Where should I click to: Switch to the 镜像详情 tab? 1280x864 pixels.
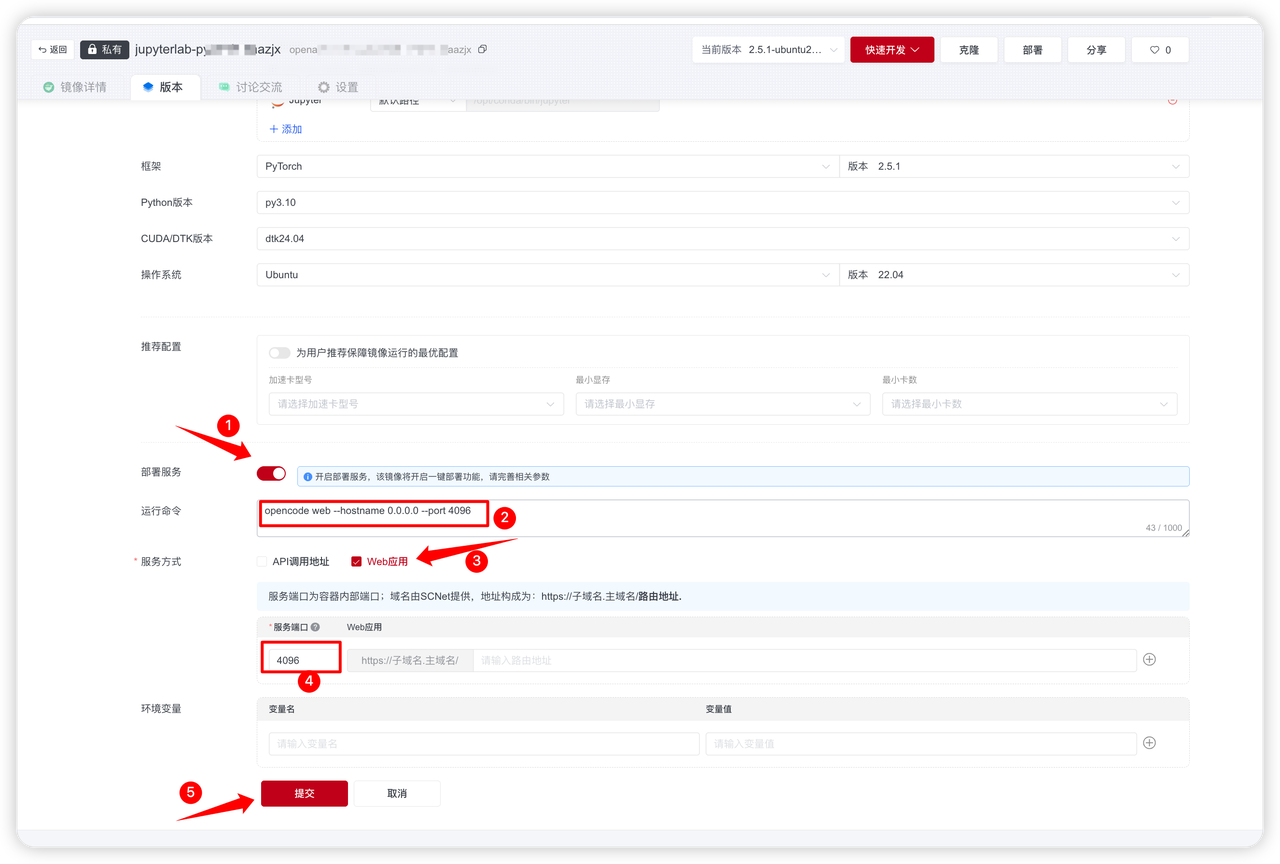tap(74, 87)
